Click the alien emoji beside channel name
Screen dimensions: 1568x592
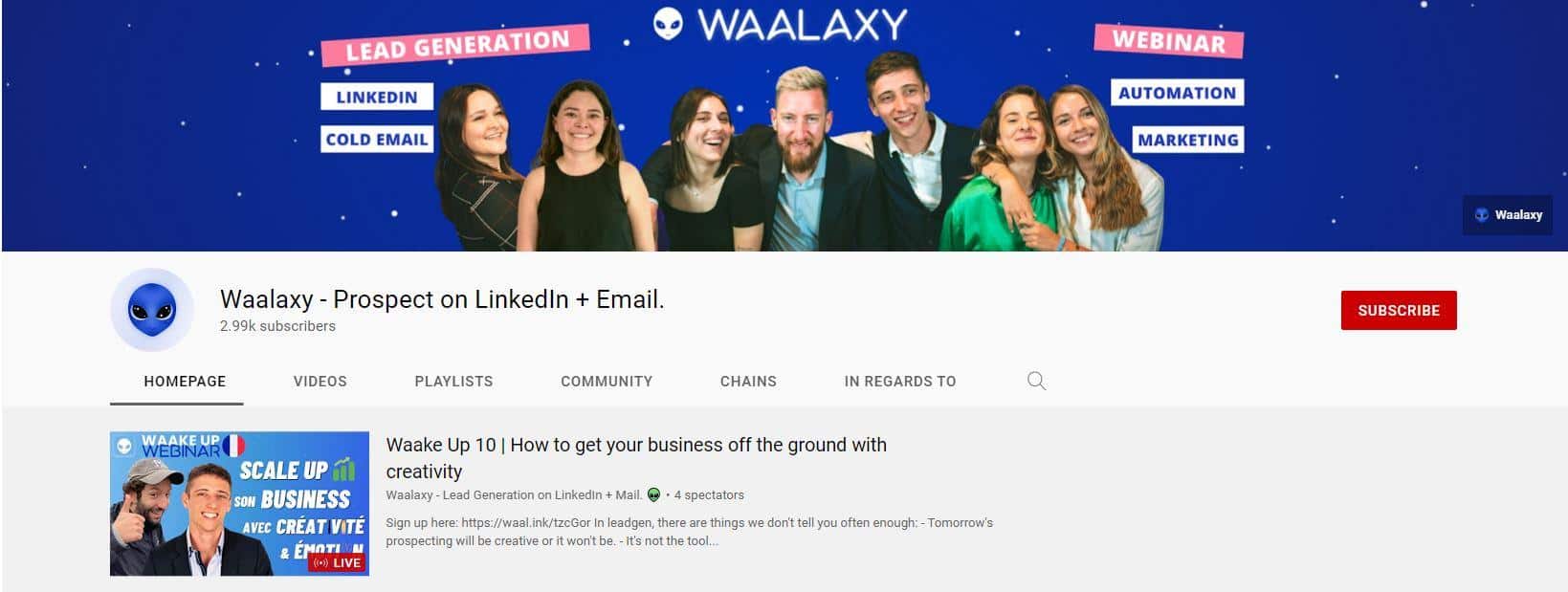(x=653, y=494)
